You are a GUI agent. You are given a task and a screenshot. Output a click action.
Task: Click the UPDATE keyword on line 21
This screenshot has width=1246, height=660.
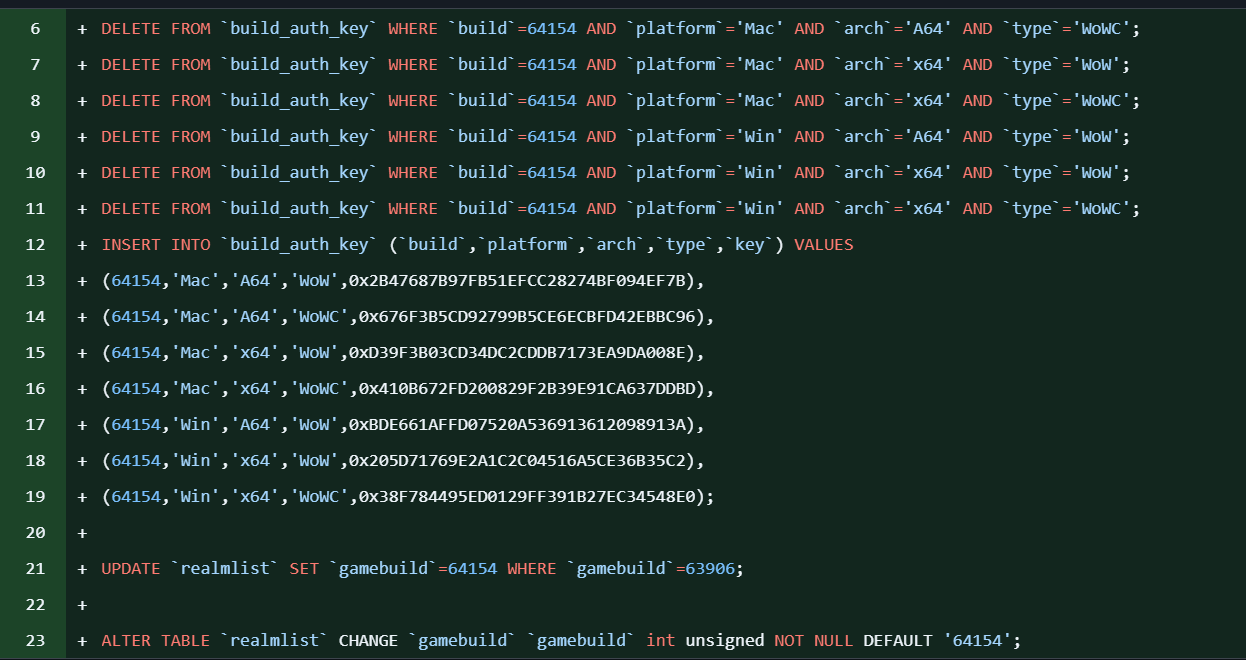[x=131, y=569]
